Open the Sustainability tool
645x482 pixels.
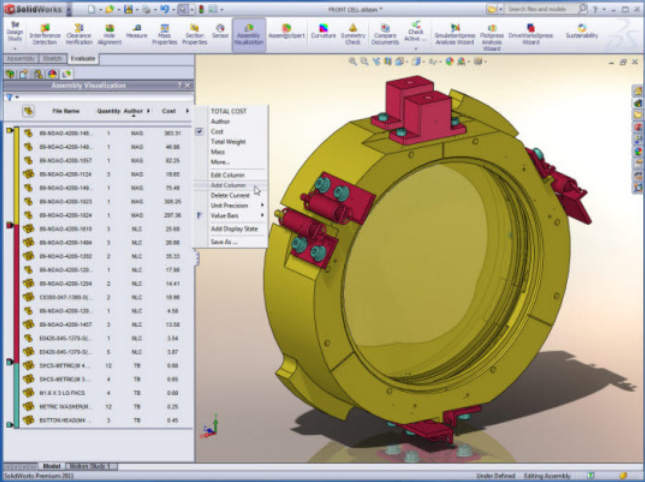pos(582,31)
